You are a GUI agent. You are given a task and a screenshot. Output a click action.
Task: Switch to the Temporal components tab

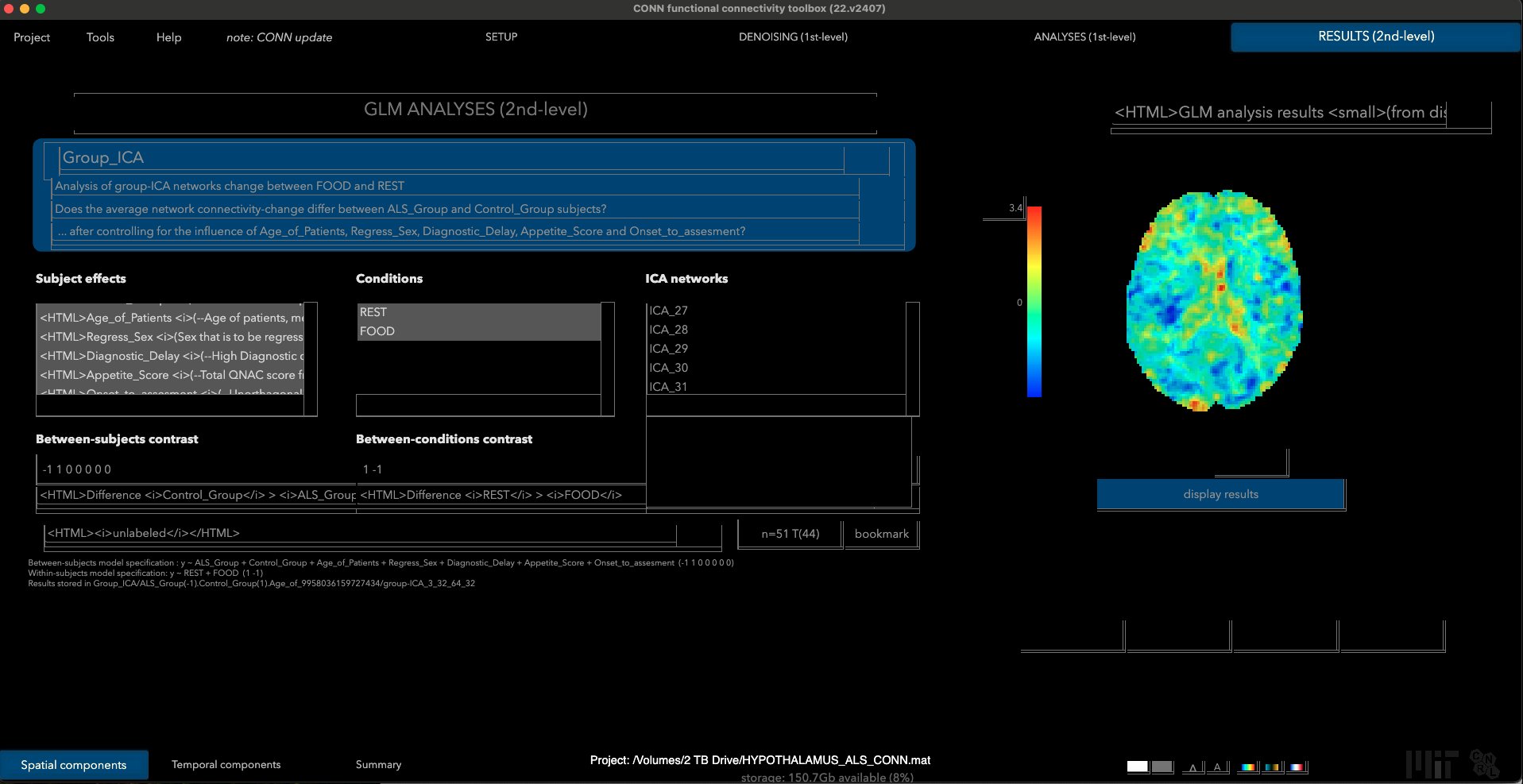coord(226,764)
